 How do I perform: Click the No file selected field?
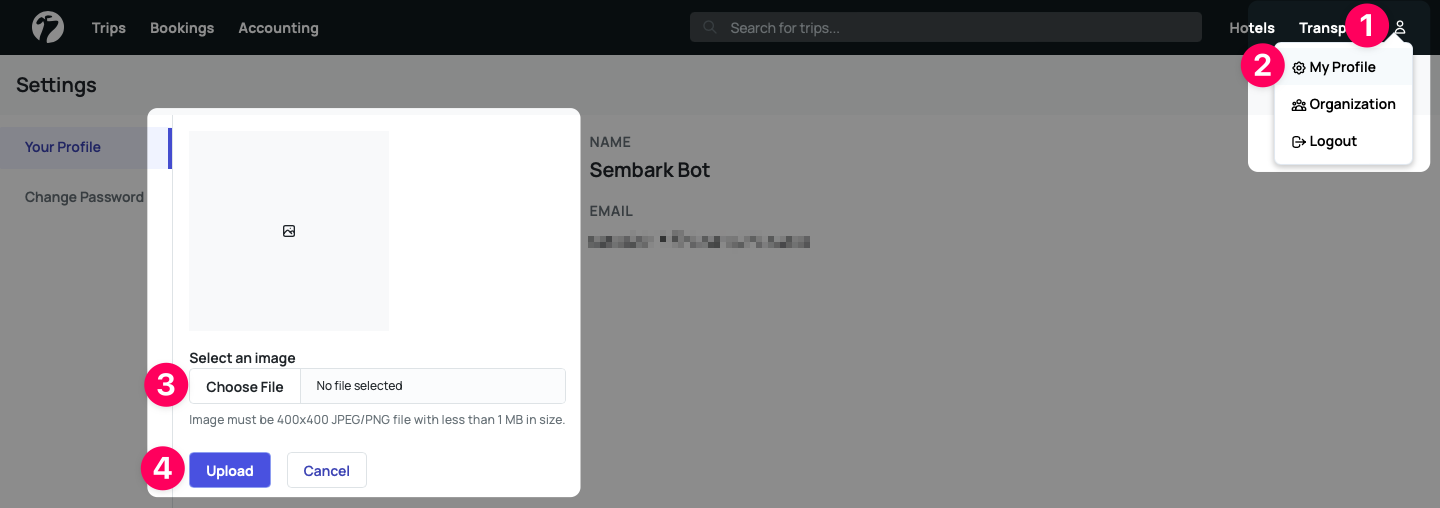[432, 386]
